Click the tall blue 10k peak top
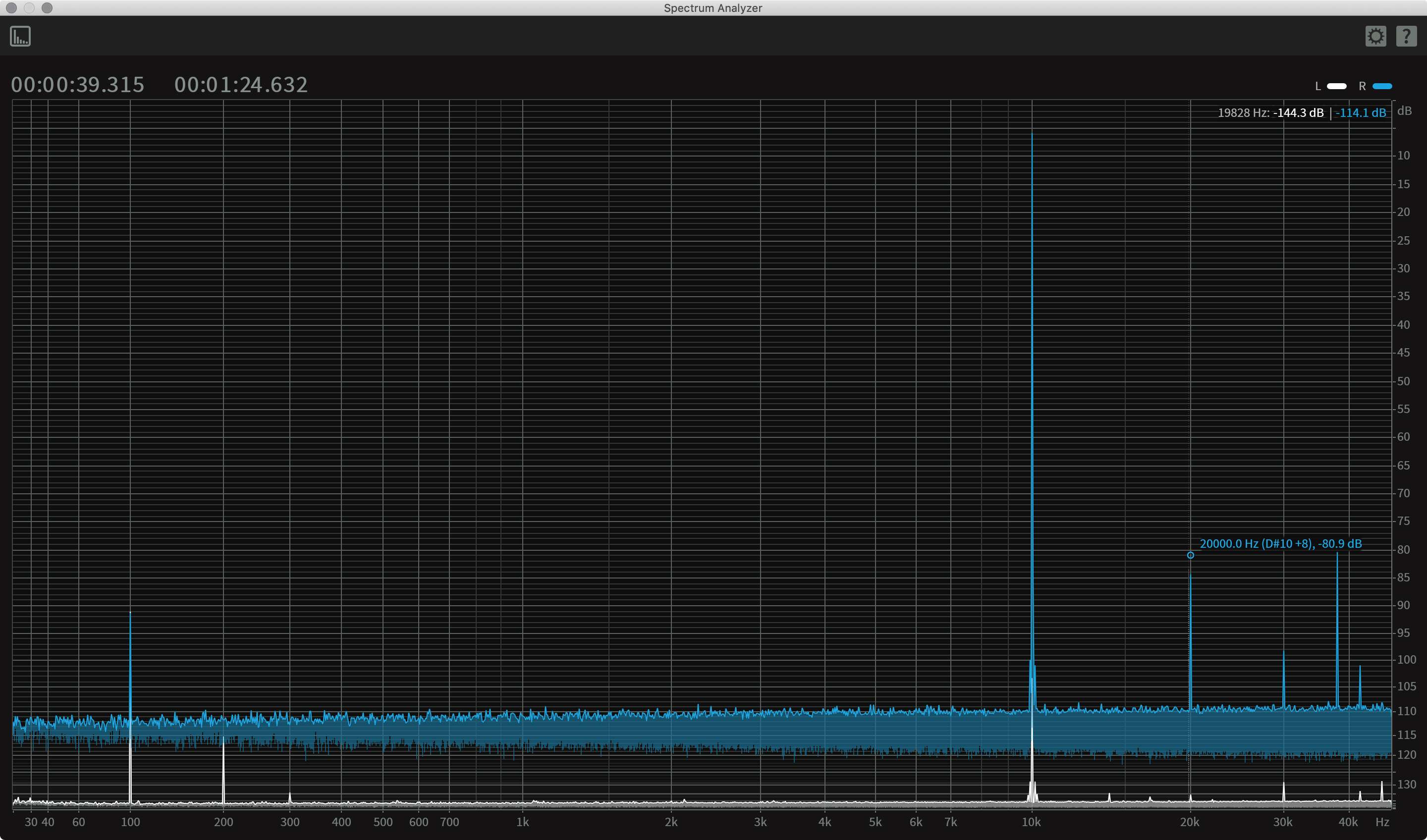 pos(1032,135)
